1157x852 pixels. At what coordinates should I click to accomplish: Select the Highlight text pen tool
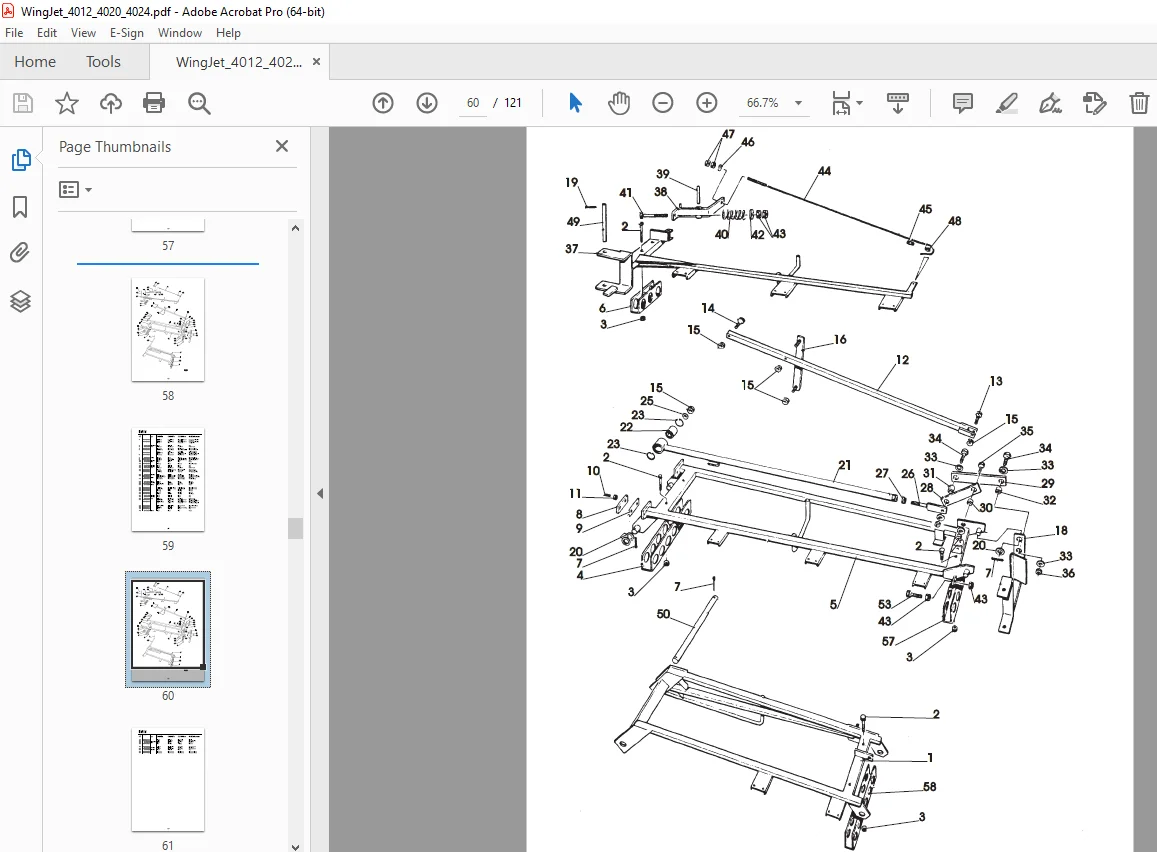point(1006,103)
